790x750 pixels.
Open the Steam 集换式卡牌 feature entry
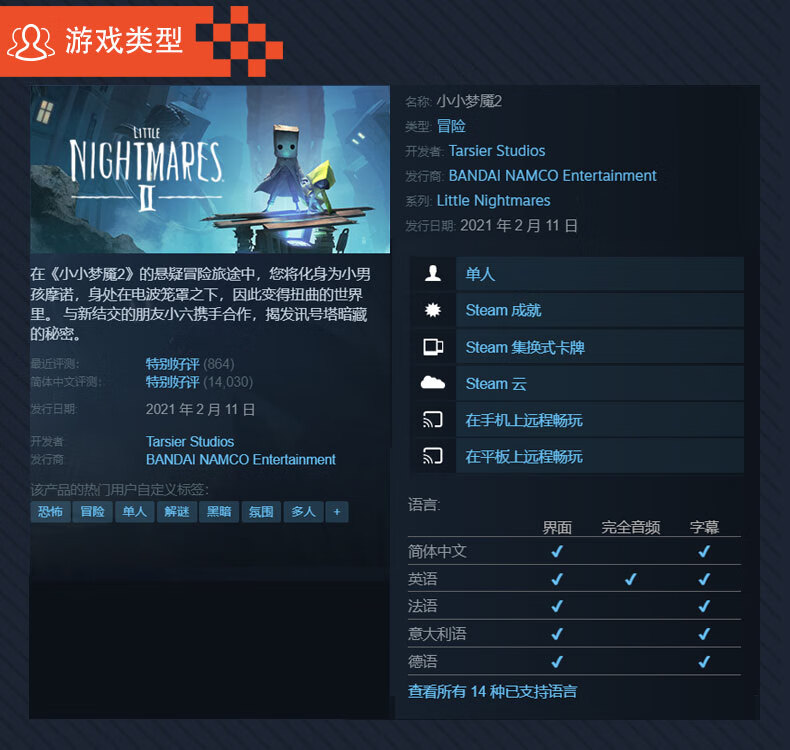point(600,347)
